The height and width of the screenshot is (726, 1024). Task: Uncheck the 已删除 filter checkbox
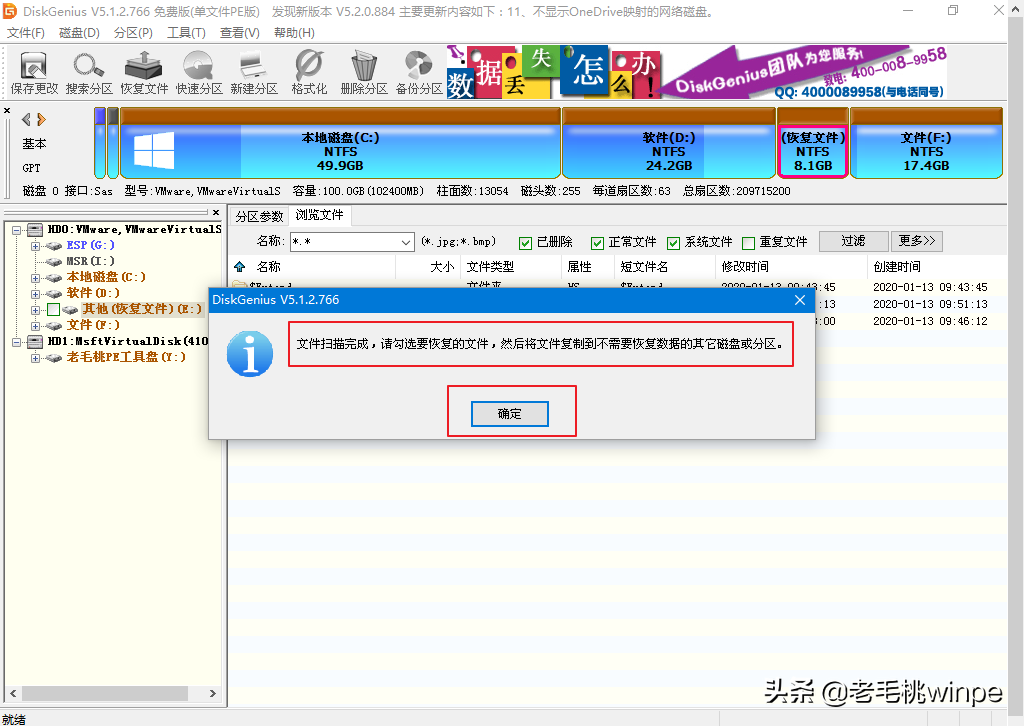[x=525, y=241]
